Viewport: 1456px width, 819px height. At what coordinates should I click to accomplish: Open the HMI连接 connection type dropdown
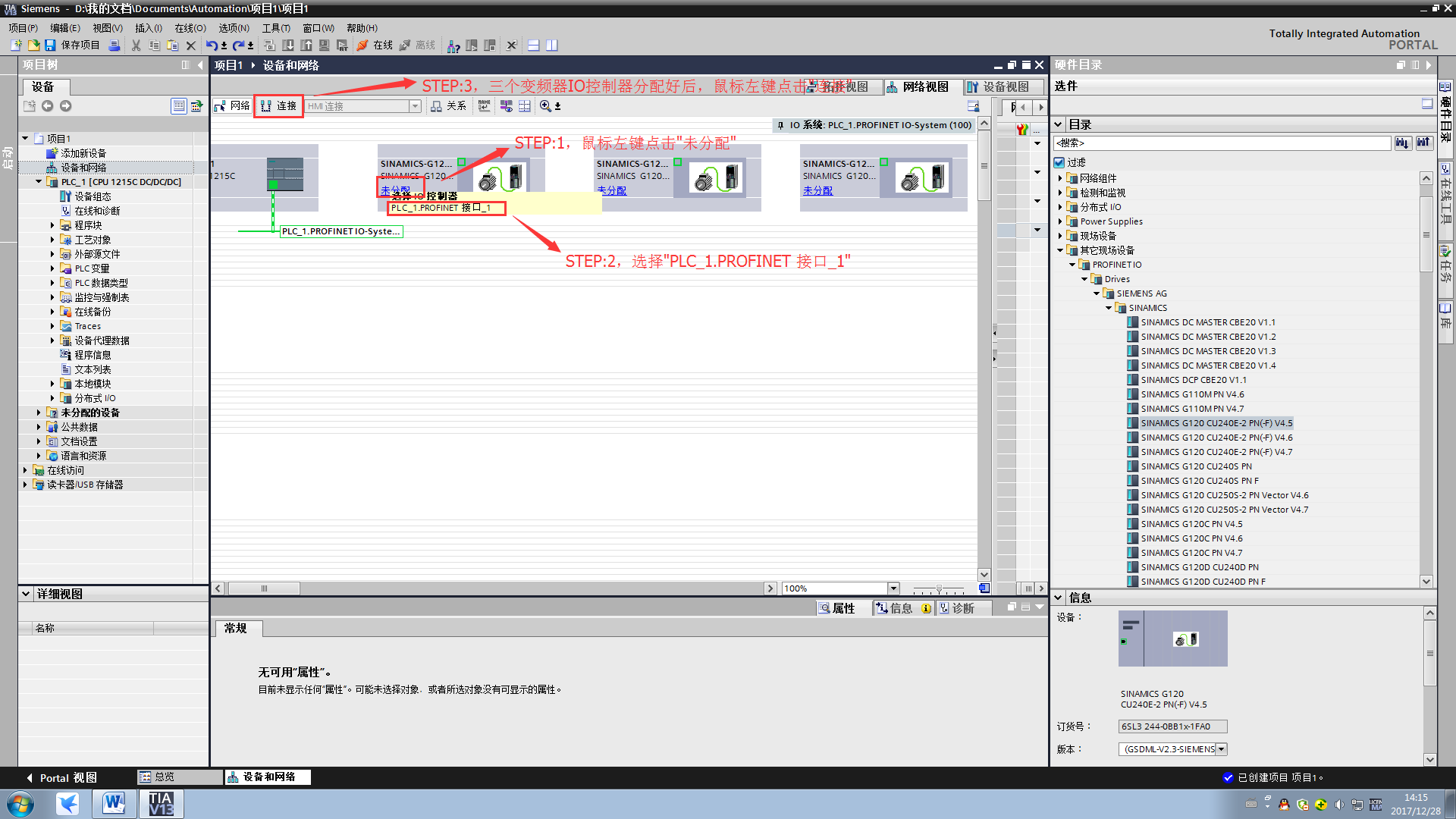[x=415, y=106]
